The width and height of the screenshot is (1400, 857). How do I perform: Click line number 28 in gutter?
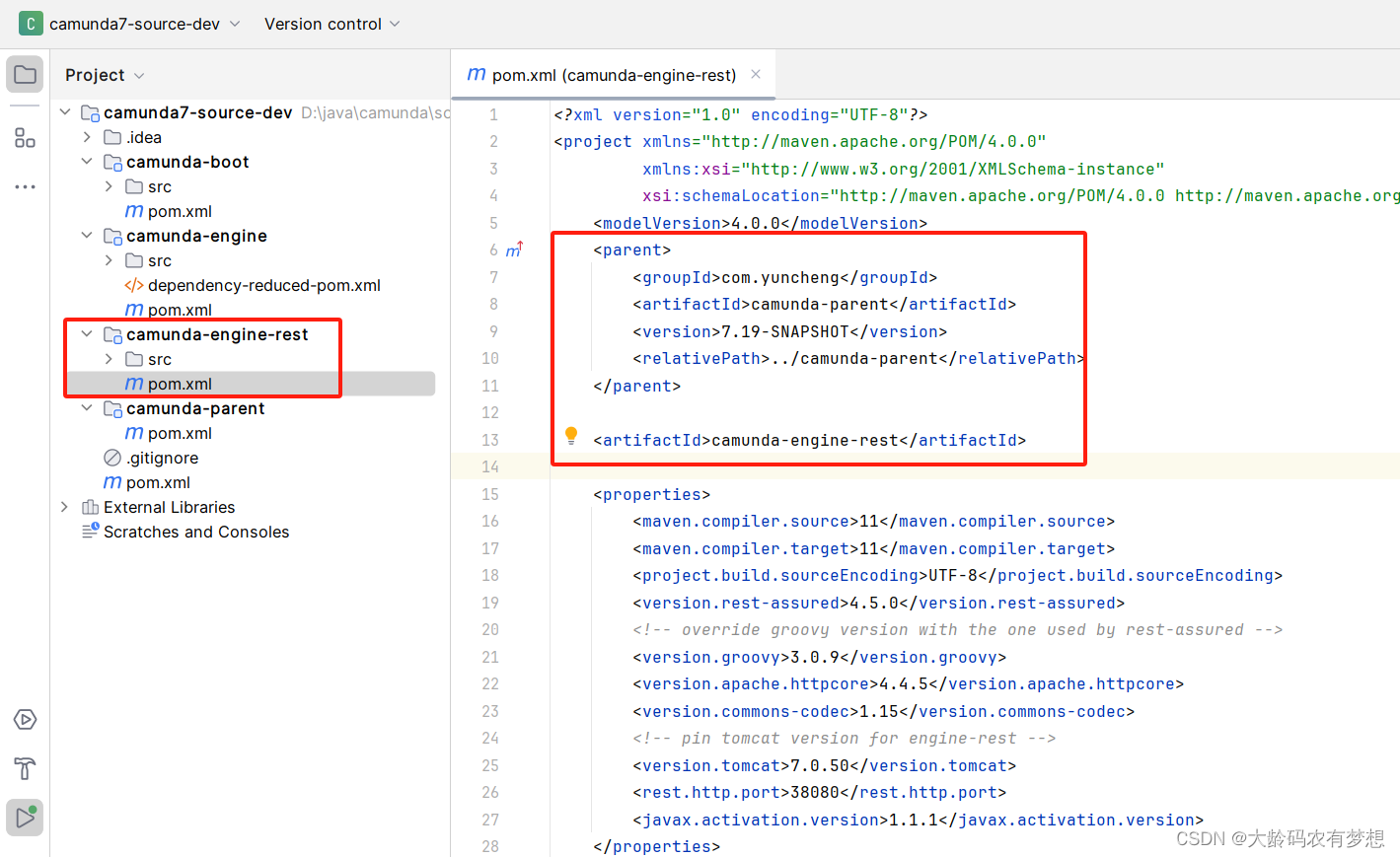pos(490,846)
